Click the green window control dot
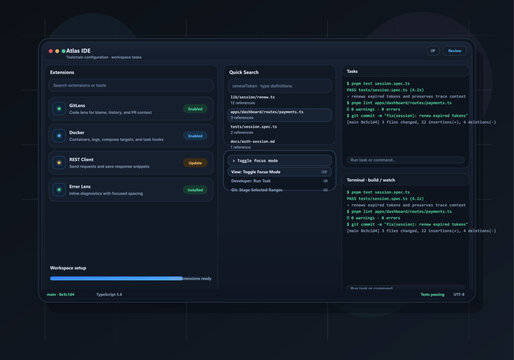This screenshot has height=360, width=514. coord(63,51)
